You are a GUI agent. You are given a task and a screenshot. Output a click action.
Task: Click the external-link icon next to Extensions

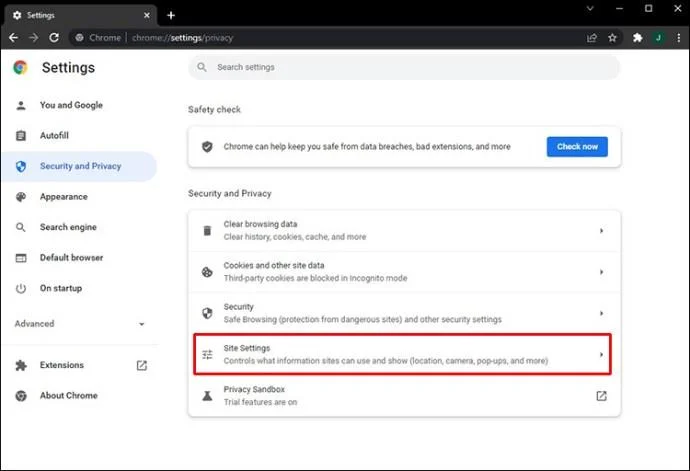click(142, 365)
